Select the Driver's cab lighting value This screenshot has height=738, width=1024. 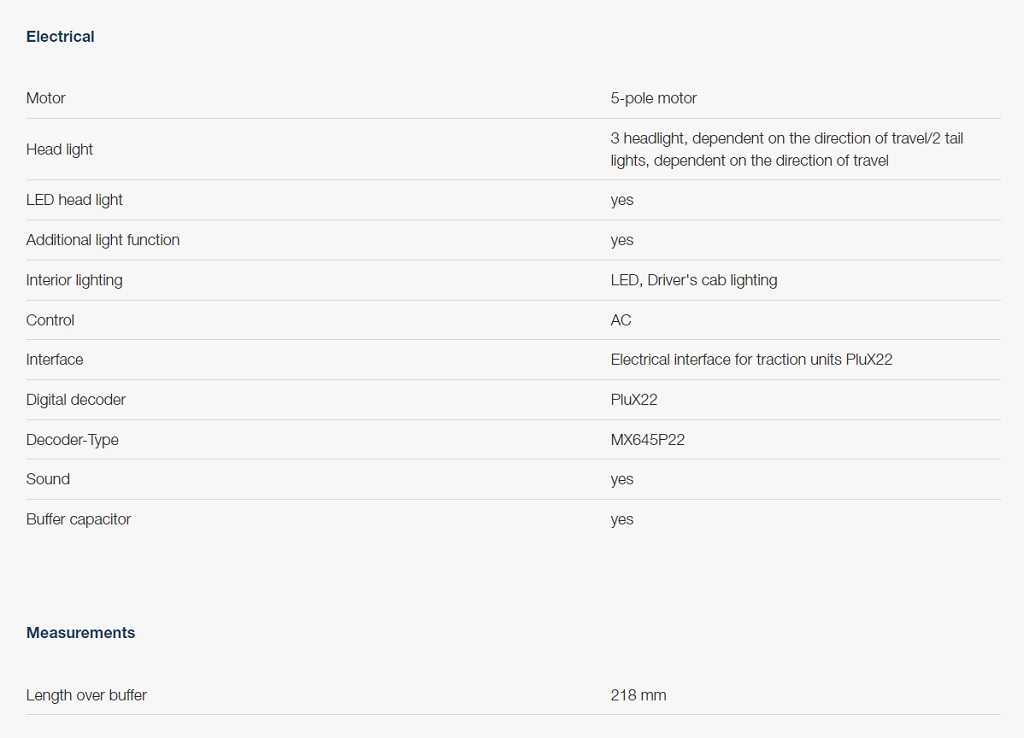pos(693,280)
